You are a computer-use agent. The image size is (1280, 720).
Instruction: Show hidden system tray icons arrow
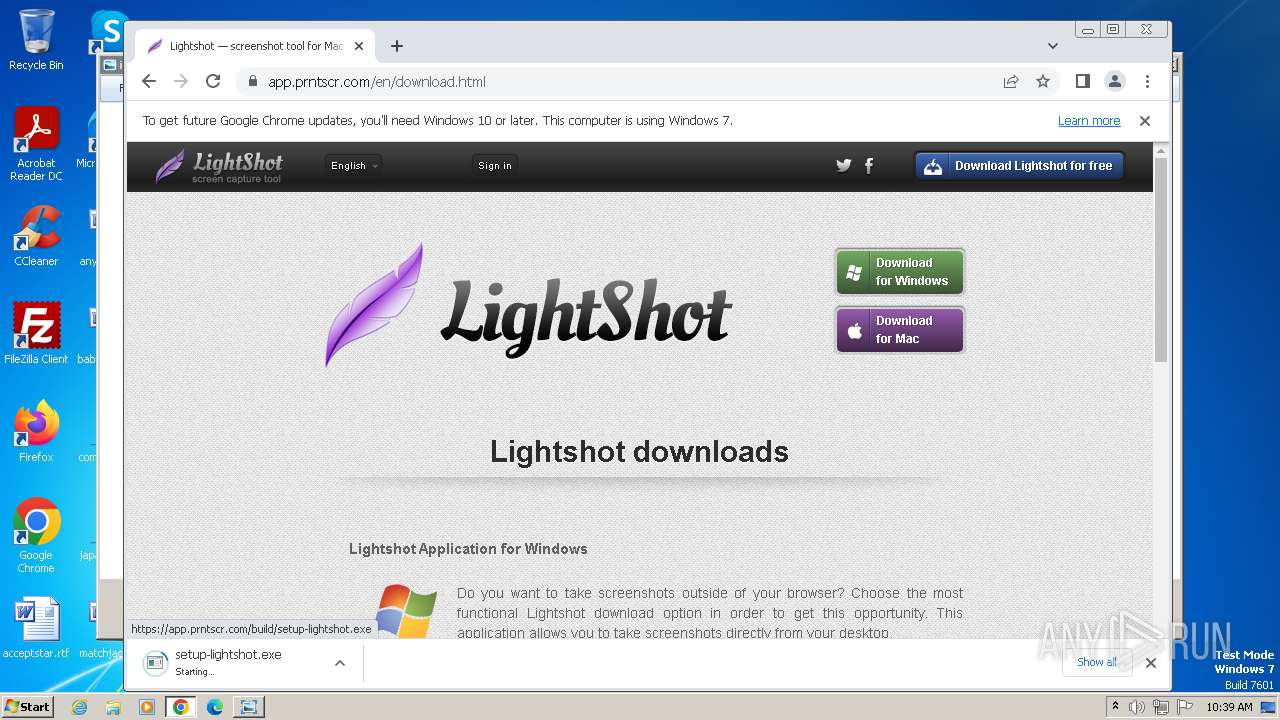pos(1115,707)
